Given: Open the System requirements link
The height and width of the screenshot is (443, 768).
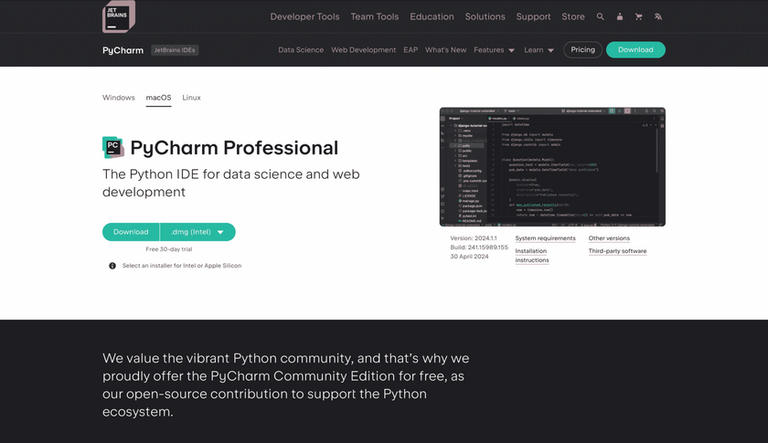Looking at the screenshot, I should [x=545, y=238].
